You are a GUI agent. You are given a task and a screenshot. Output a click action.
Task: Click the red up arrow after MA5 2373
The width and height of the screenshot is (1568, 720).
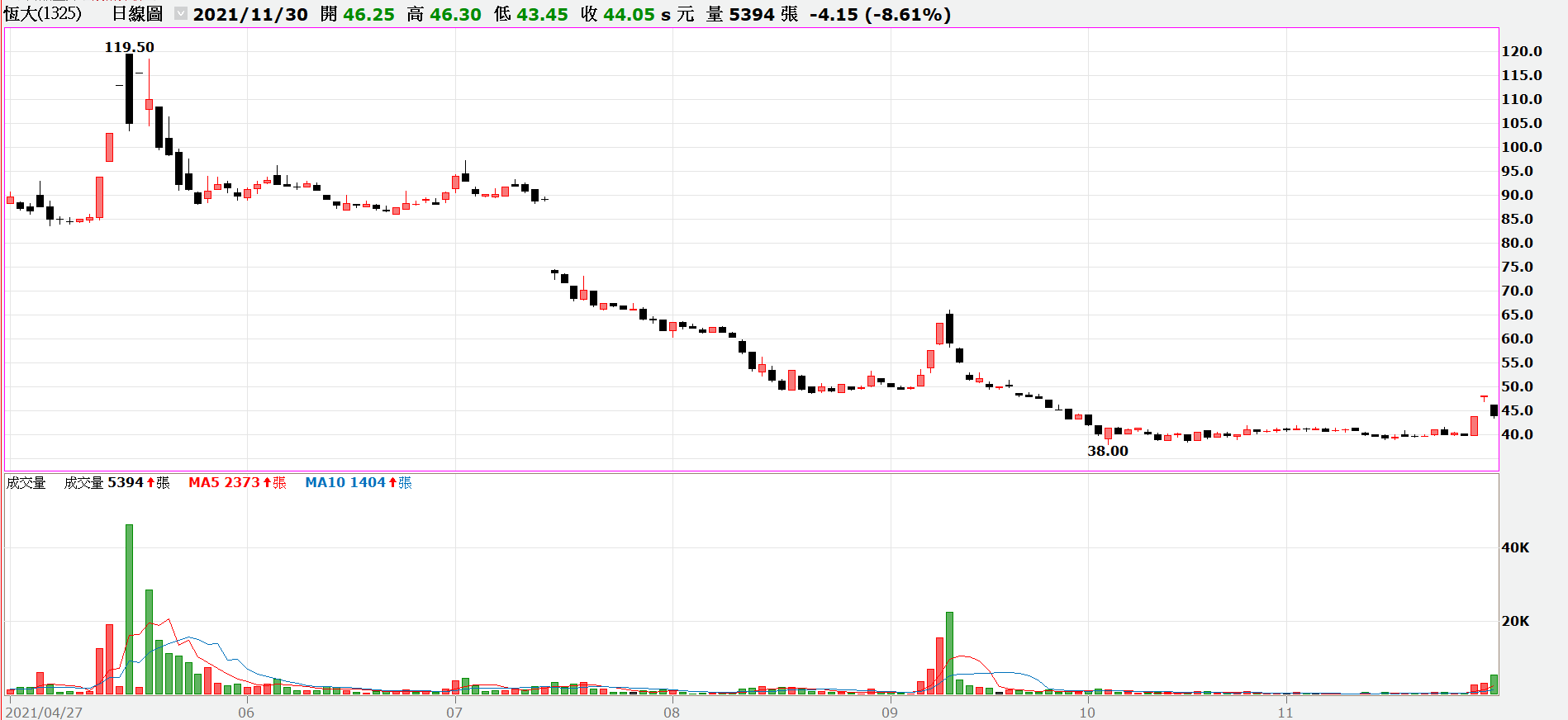pyautogui.click(x=267, y=483)
